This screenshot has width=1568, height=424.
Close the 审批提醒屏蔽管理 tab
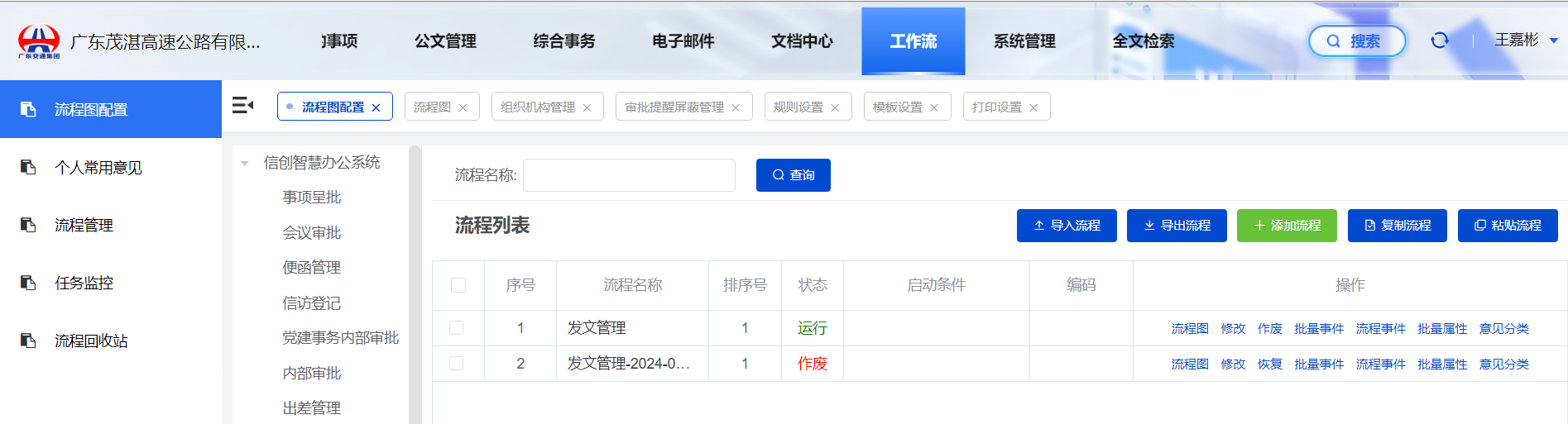point(736,107)
